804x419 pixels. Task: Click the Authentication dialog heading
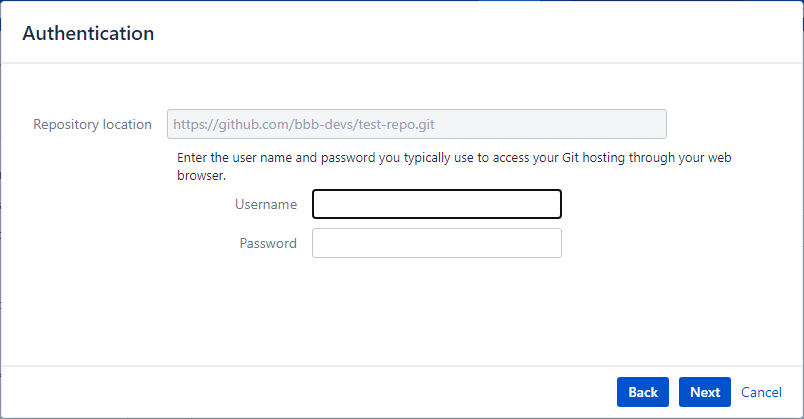pyautogui.click(x=88, y=33)
